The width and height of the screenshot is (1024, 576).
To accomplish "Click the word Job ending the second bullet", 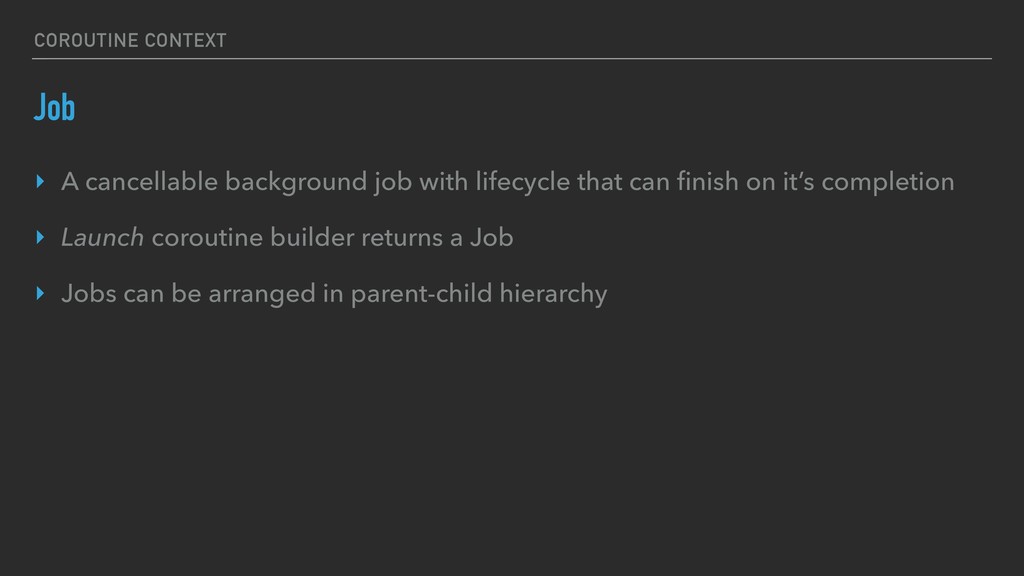I will (492, 238).
